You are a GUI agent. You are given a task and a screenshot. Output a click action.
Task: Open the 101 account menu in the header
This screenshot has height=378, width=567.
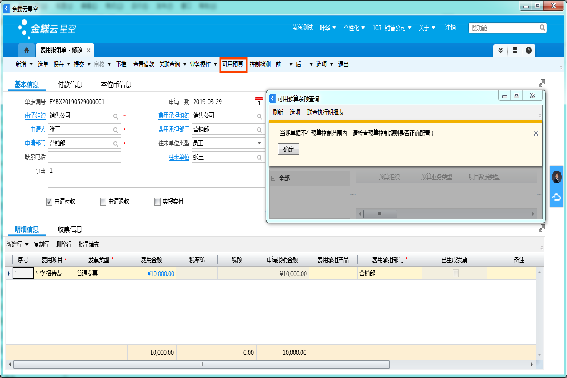click(392, 28)
